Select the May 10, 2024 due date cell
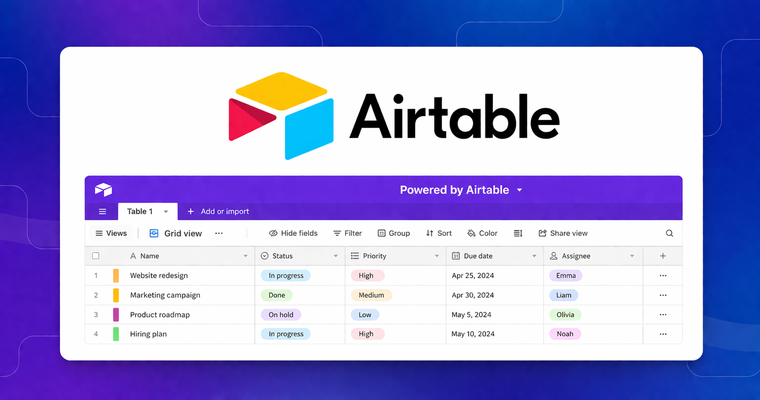The height and width of the screenshot is (400, 760). click(x=495, y=334)
